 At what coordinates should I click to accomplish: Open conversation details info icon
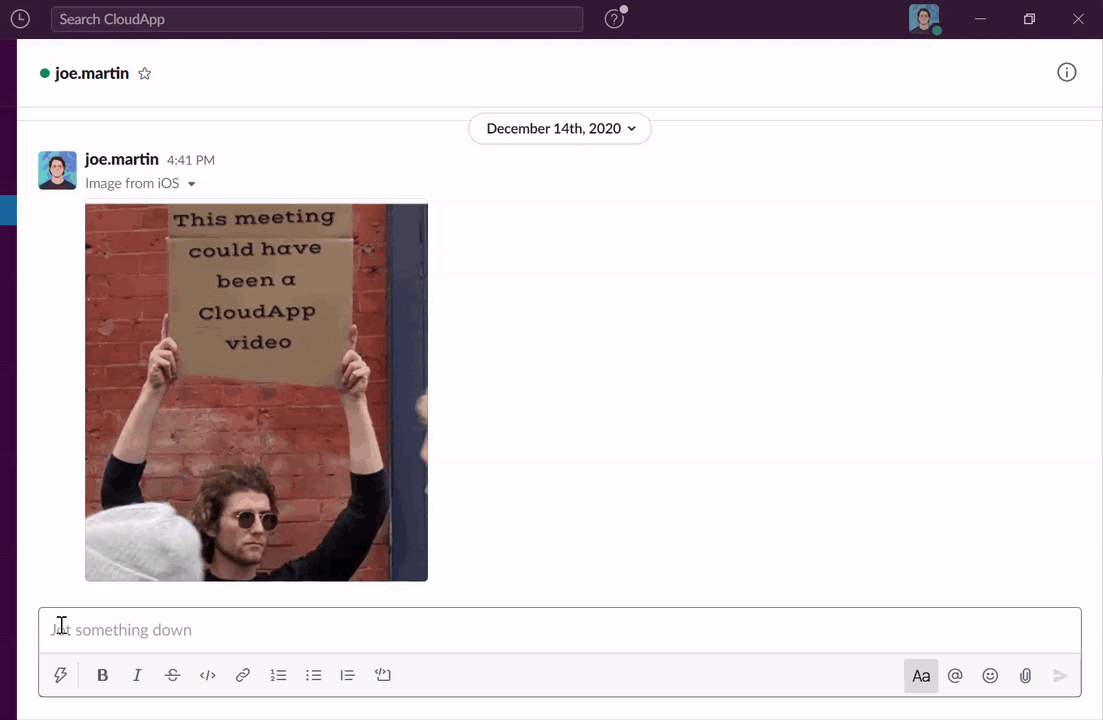pos(1066,72)
